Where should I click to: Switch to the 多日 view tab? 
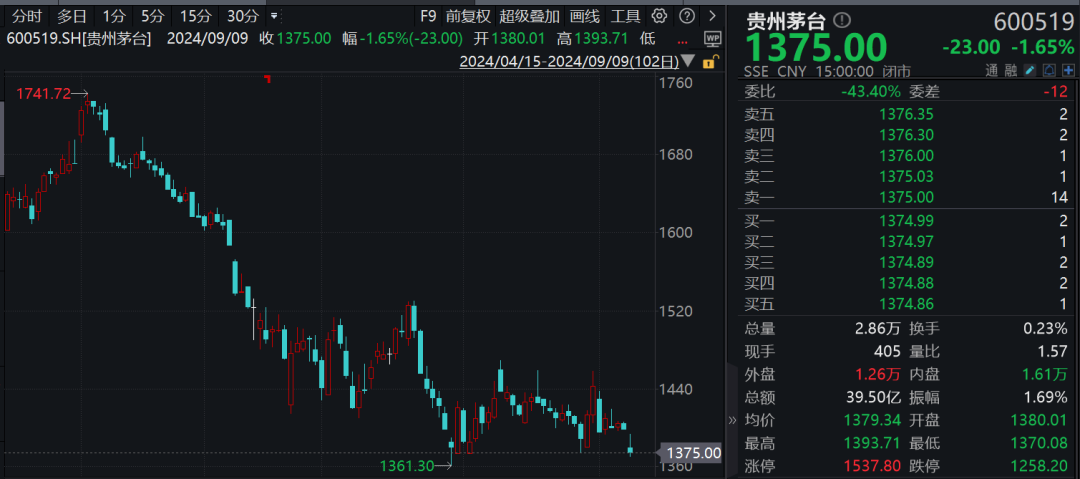pos(72,16)
